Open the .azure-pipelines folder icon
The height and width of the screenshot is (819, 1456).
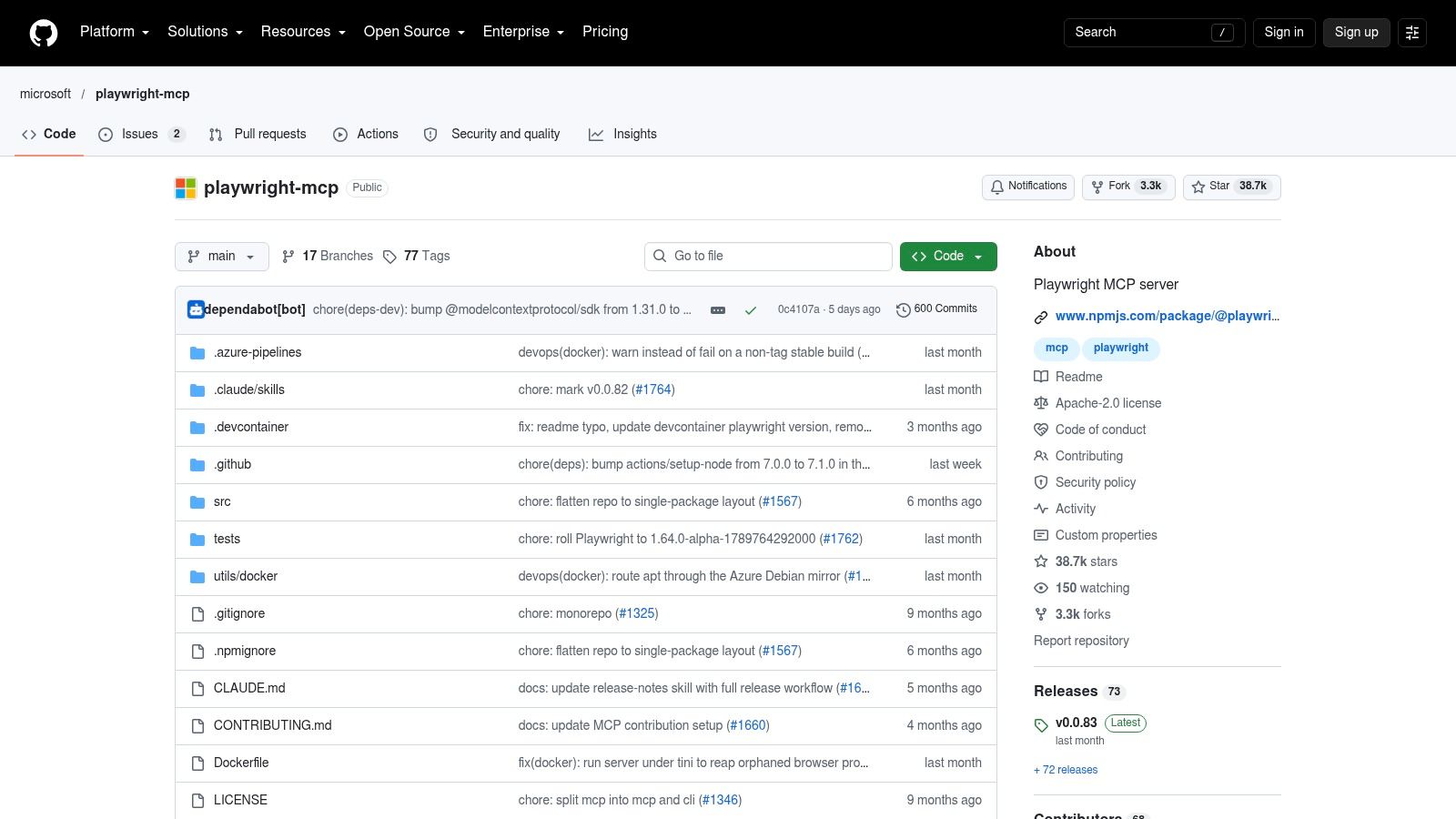click(197, 353)
